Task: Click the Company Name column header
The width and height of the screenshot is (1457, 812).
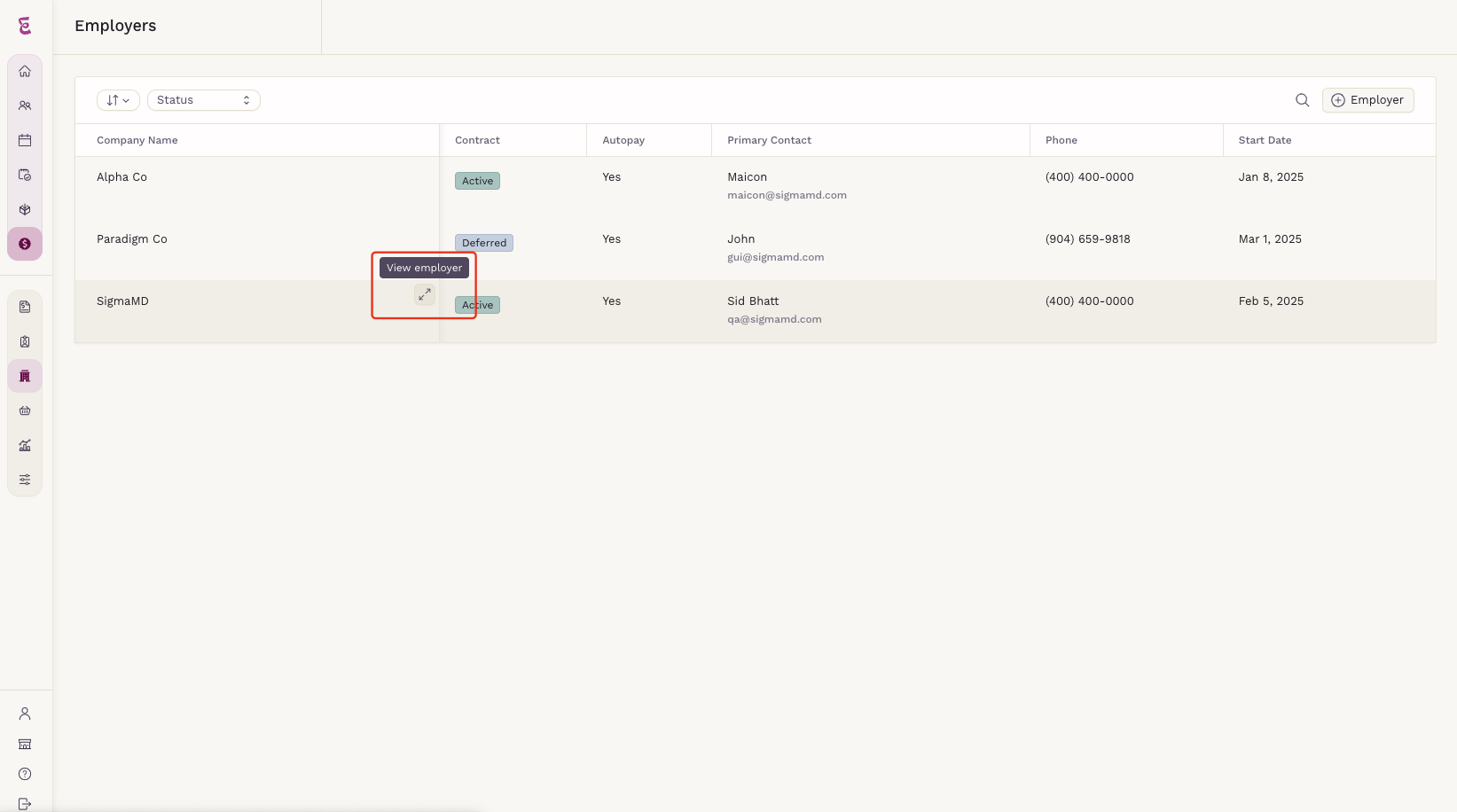Action: click(x=137, y=140)
